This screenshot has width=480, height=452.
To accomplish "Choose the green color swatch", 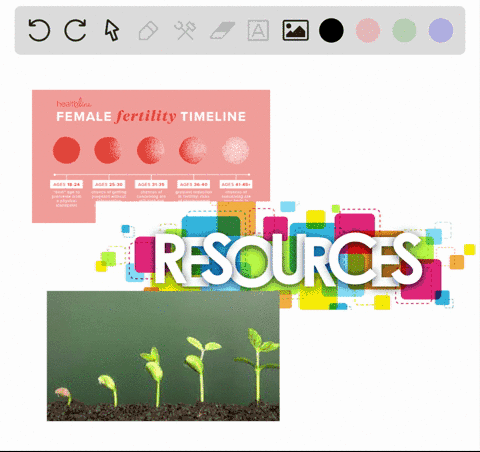I will pyautogui.click(x=404, y=31).
